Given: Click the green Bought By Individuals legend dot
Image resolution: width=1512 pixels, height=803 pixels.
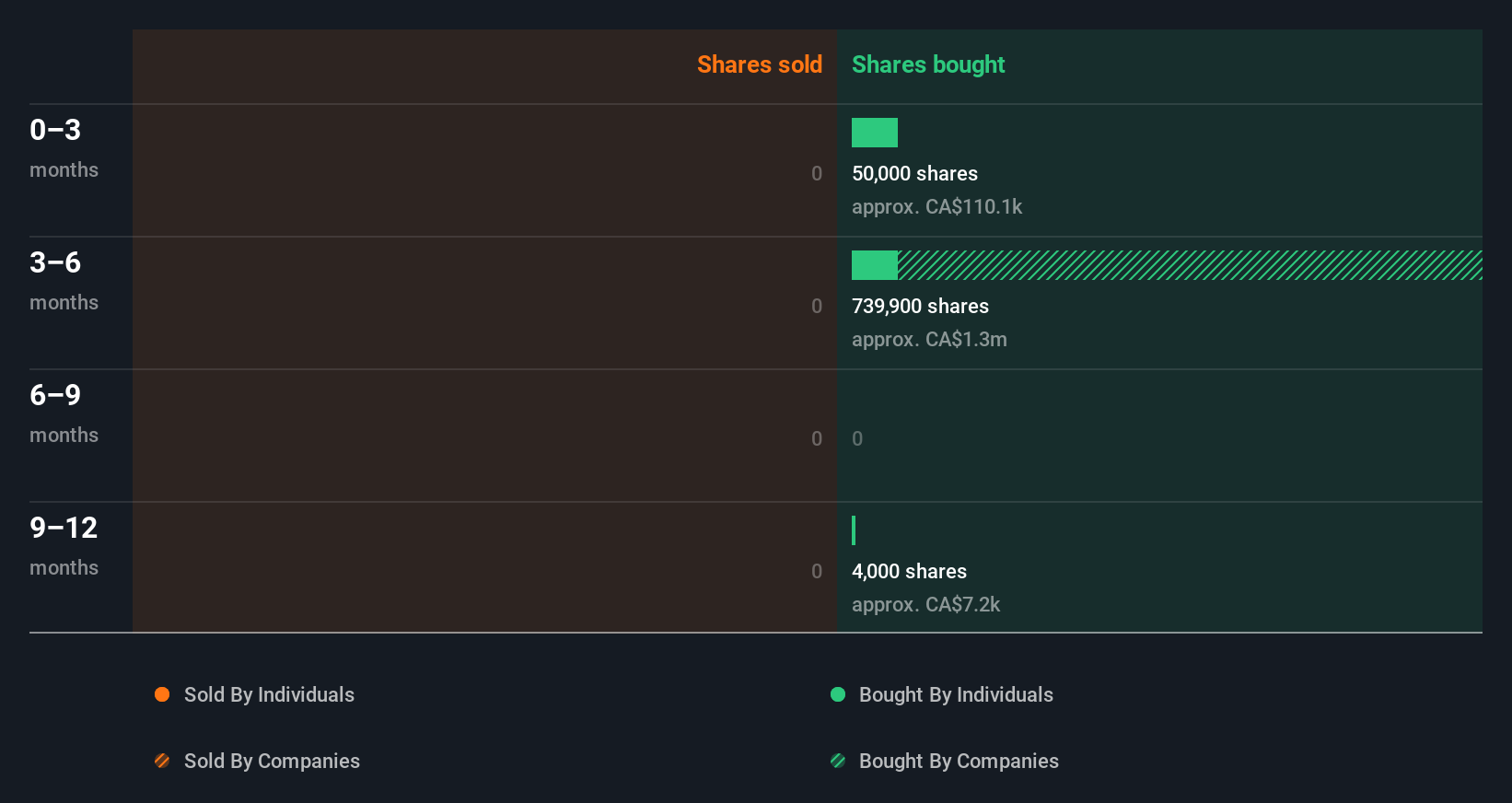Looking at the screenshot, I should pos(838,694).
